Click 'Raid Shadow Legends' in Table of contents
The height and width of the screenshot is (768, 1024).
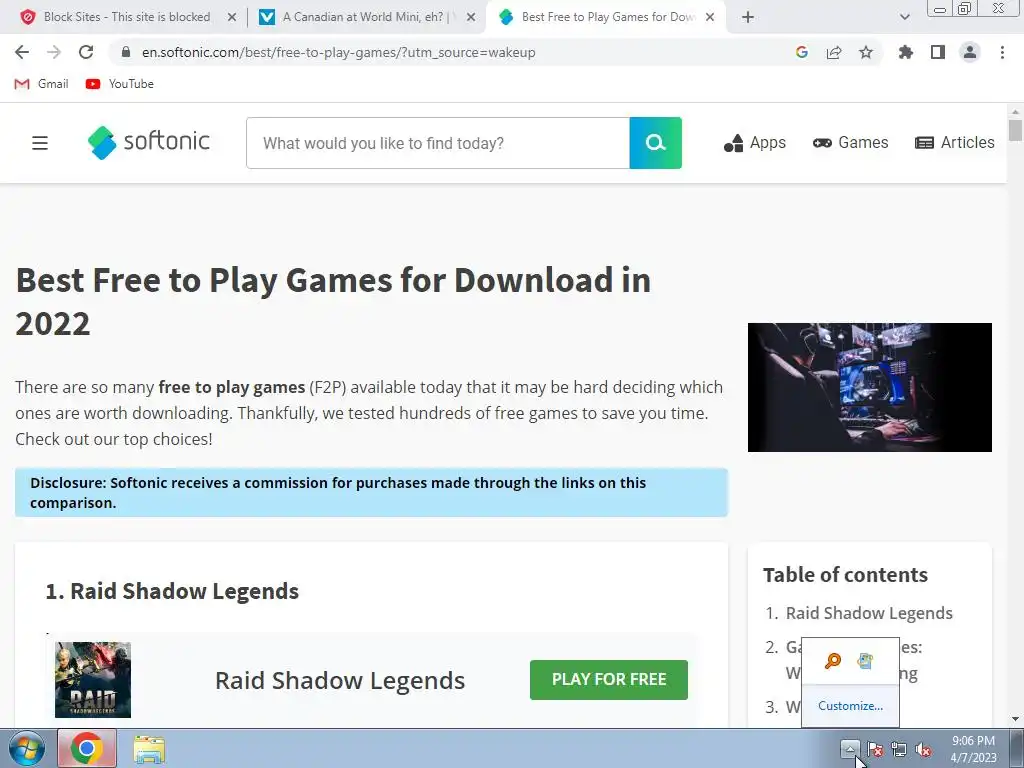pos(869,613)
